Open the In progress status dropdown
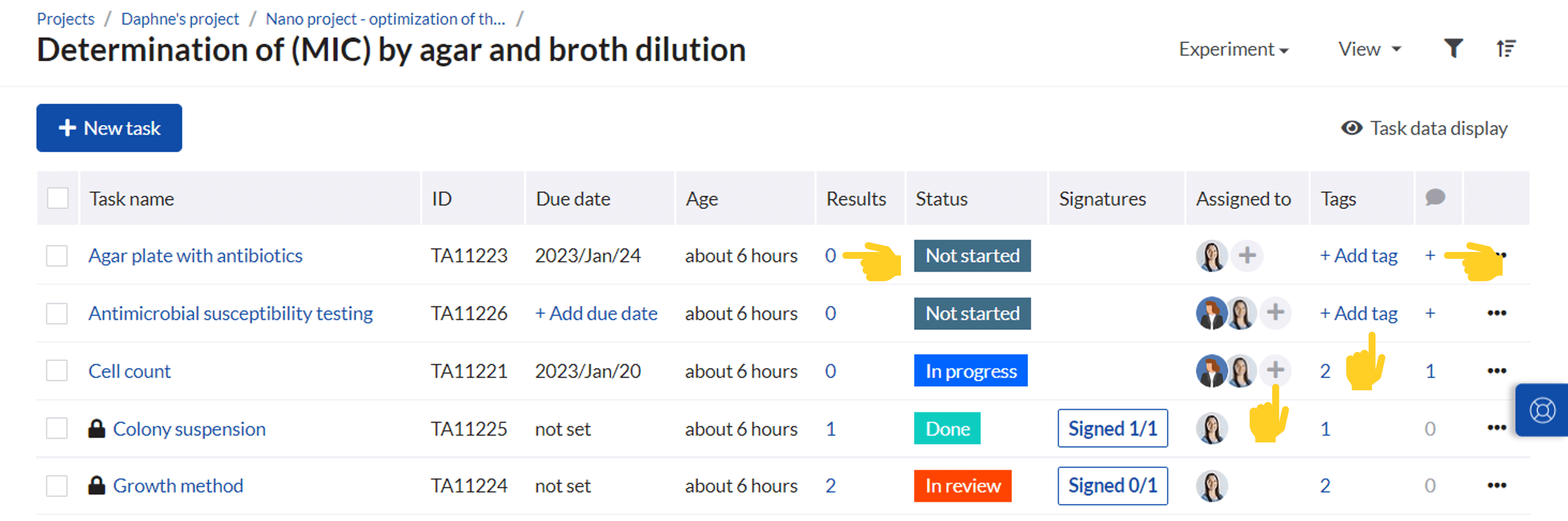Screen dimensions: 1568x521 [x=970, y=371]
